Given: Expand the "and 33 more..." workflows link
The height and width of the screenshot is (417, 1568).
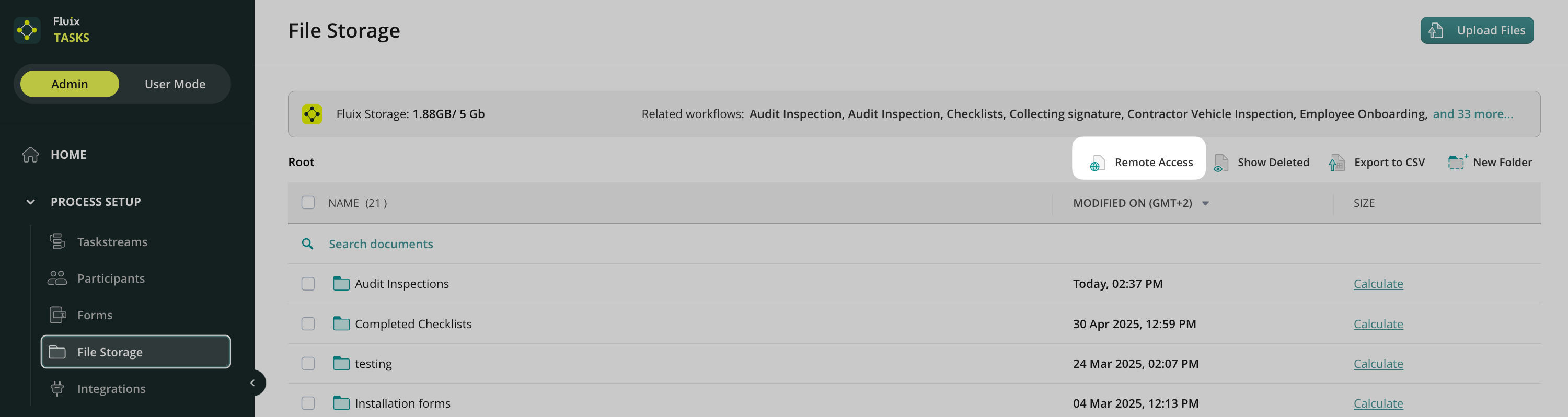Looking at the screenshot, I should pos(1472,114).
